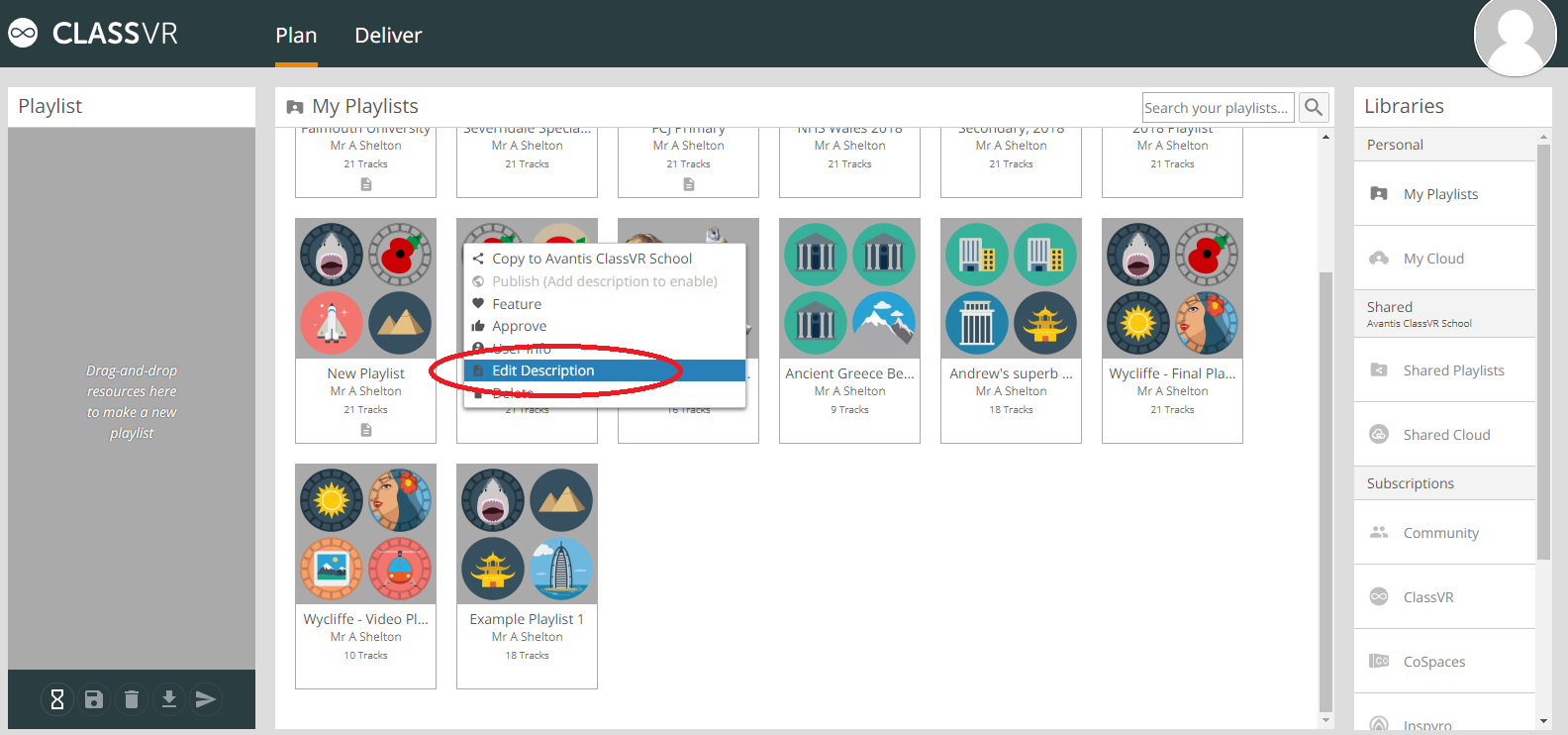Save the playlist with the floppy disk icon
This screenshot has height=735, width=1568.
(94, 699)
